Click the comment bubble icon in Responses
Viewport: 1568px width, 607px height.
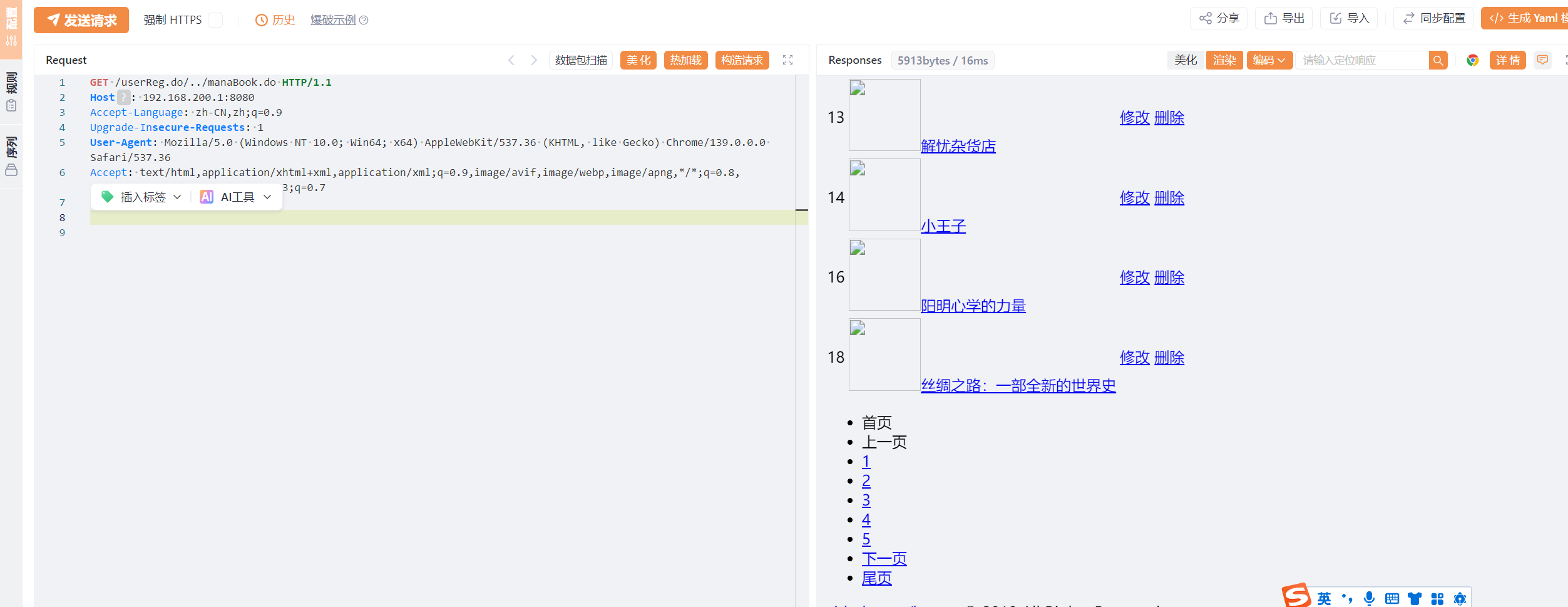pos(1542,60)
